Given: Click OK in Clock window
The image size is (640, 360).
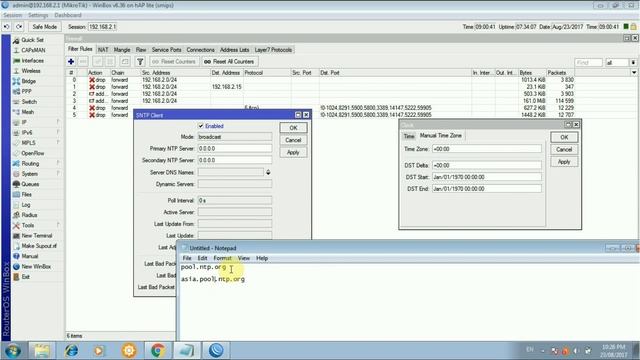Looking at the screenshot, I should click(x=564, y=137).
